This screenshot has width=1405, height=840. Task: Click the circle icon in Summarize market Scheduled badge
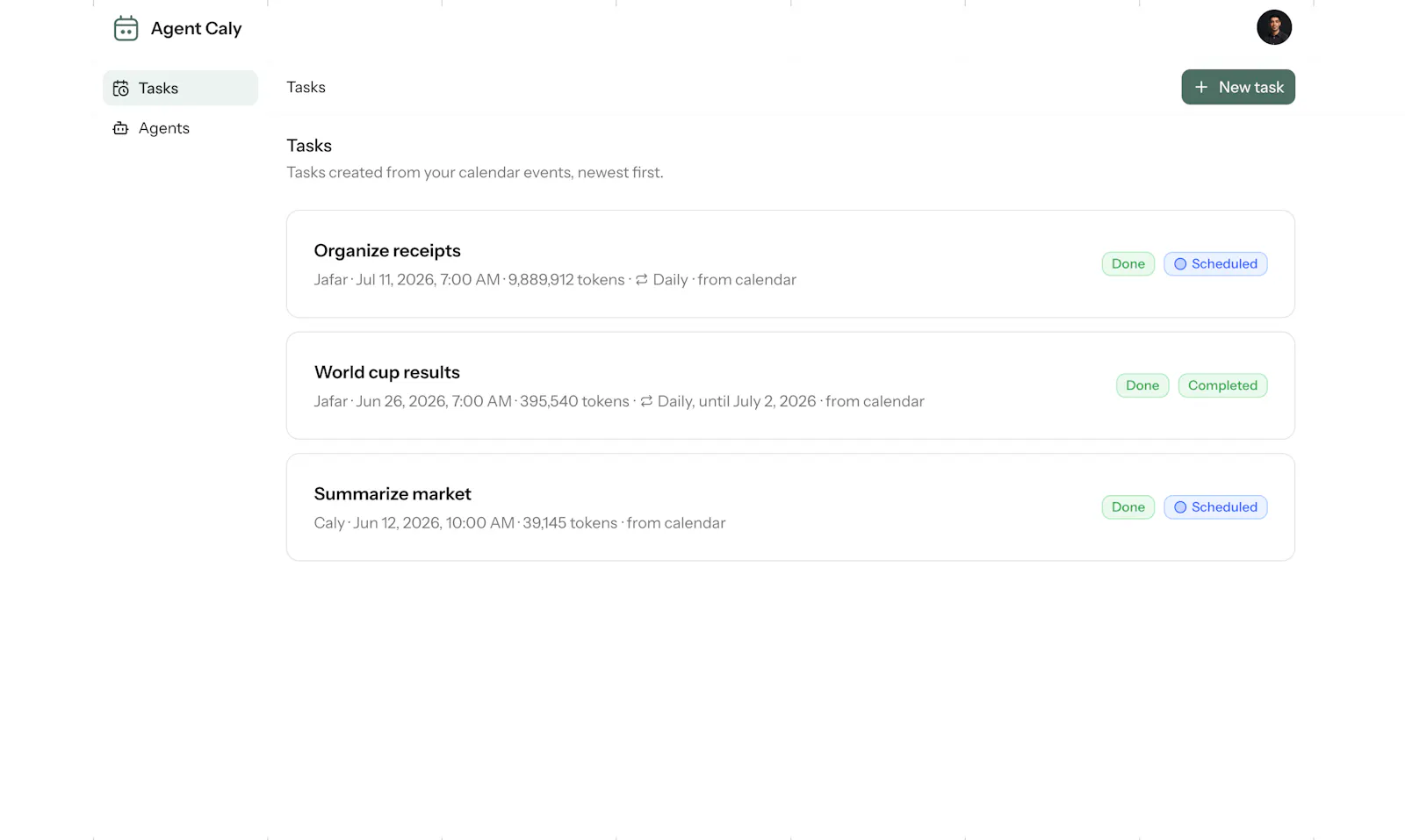click(x=1180, y=507)
